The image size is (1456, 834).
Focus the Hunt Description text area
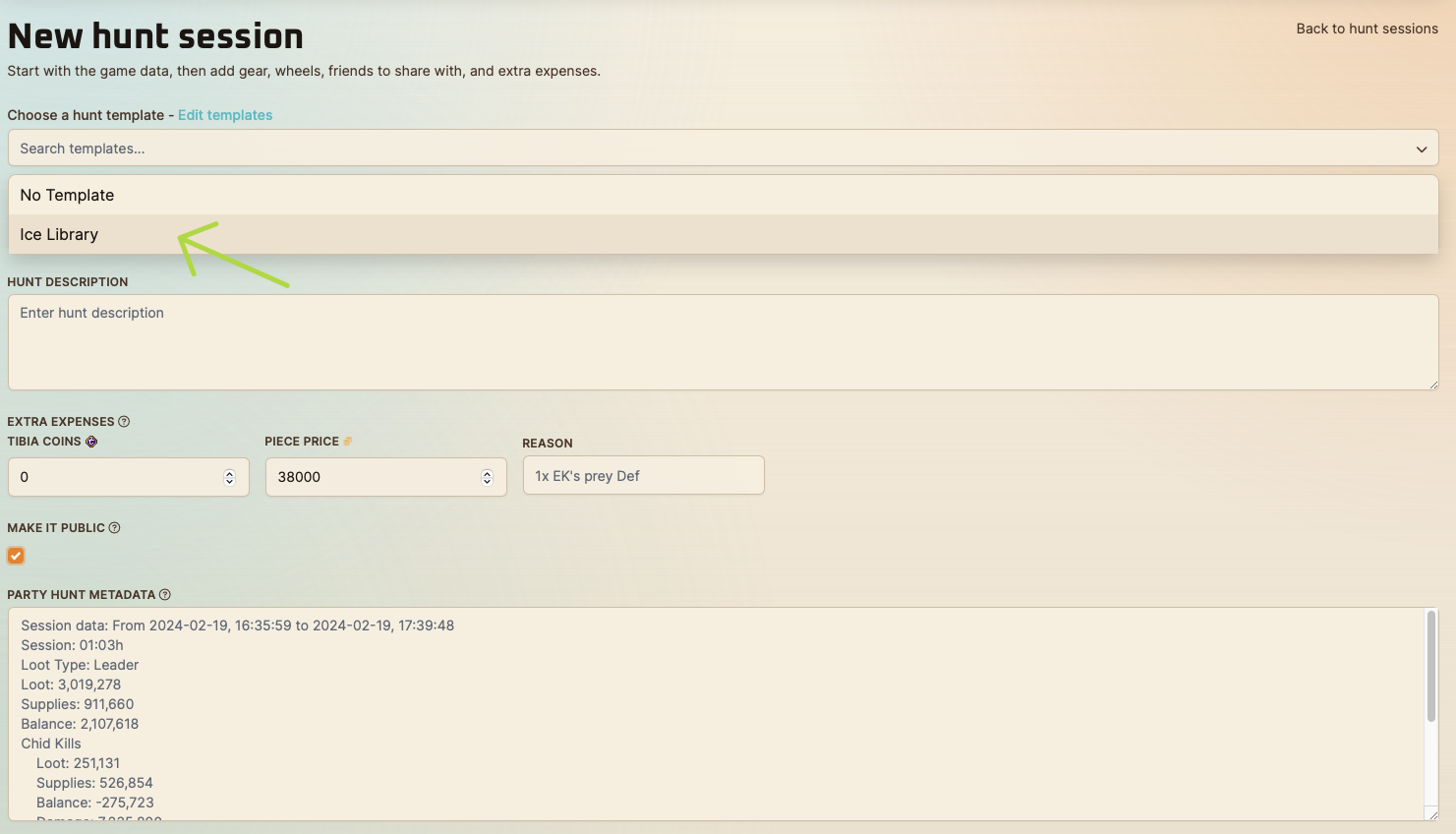pos(723,342)
